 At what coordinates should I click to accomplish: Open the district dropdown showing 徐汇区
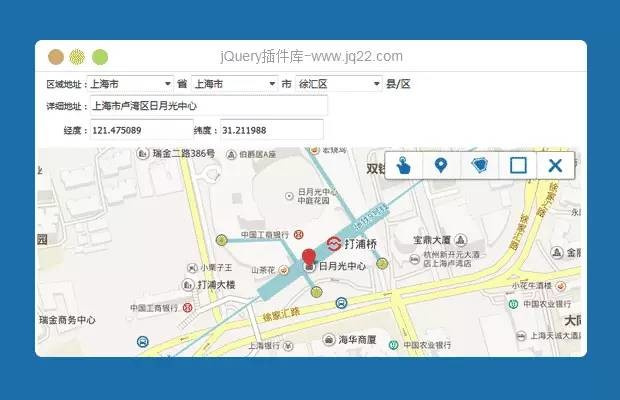point(339,84)
